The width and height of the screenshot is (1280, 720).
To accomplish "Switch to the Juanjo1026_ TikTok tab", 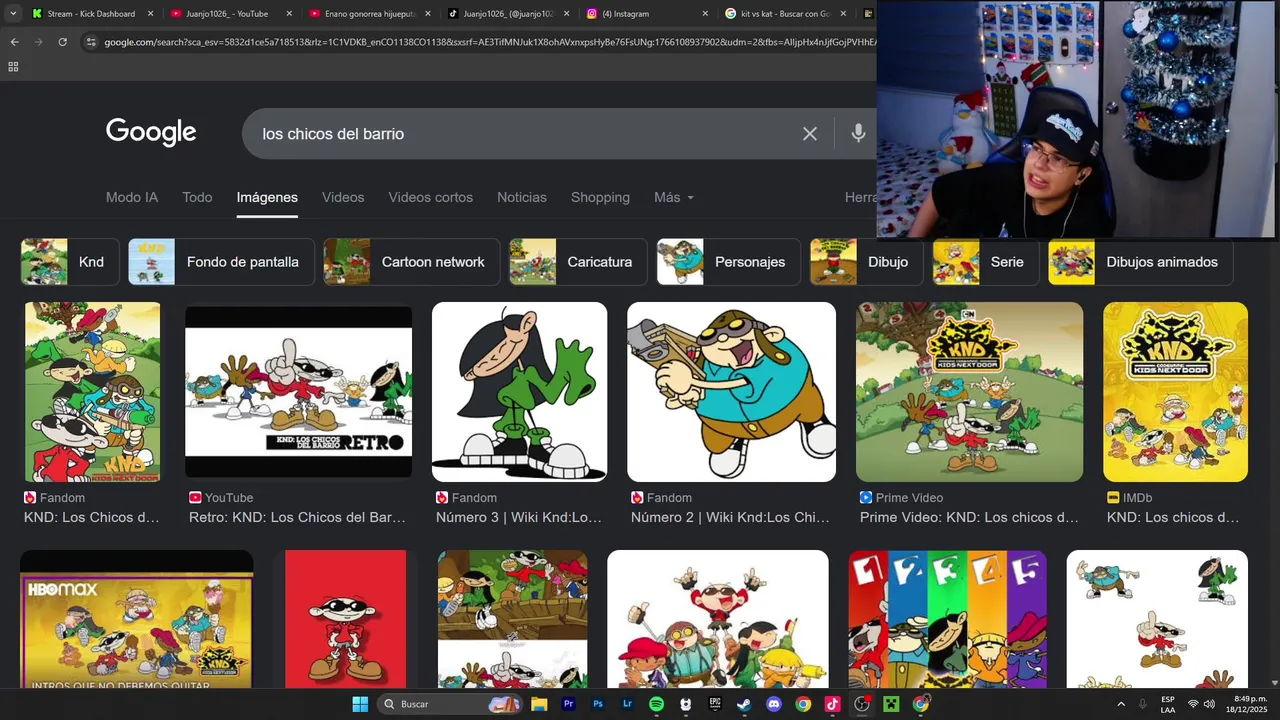I will pos(507,14).
